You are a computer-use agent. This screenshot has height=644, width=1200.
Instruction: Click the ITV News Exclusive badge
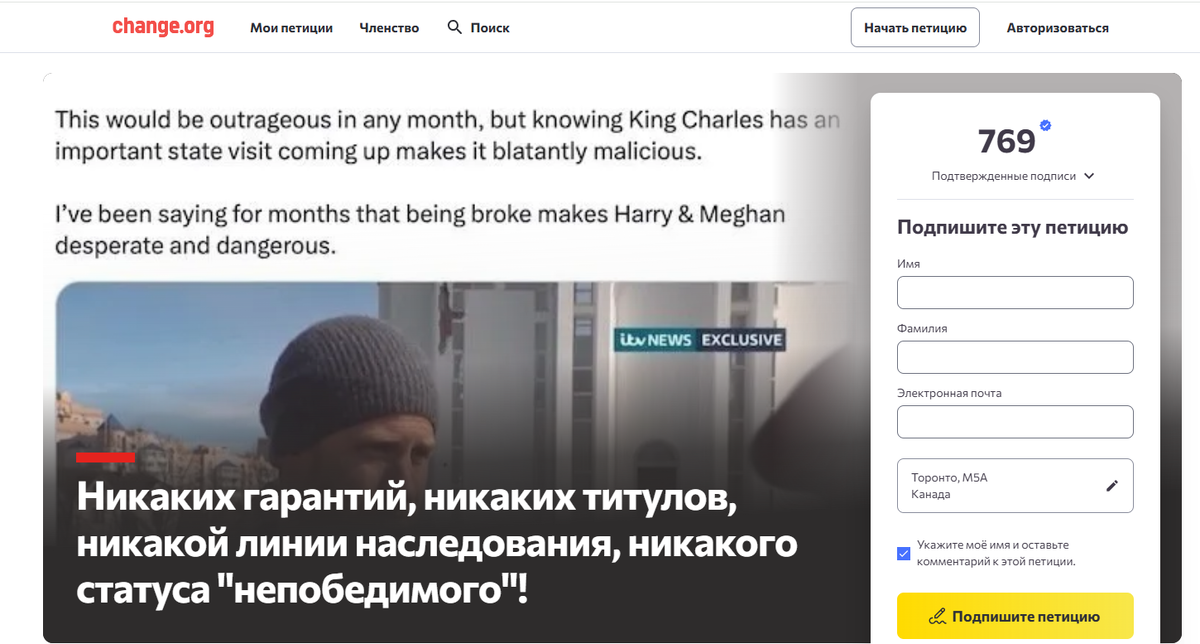[x=699, y=340]
